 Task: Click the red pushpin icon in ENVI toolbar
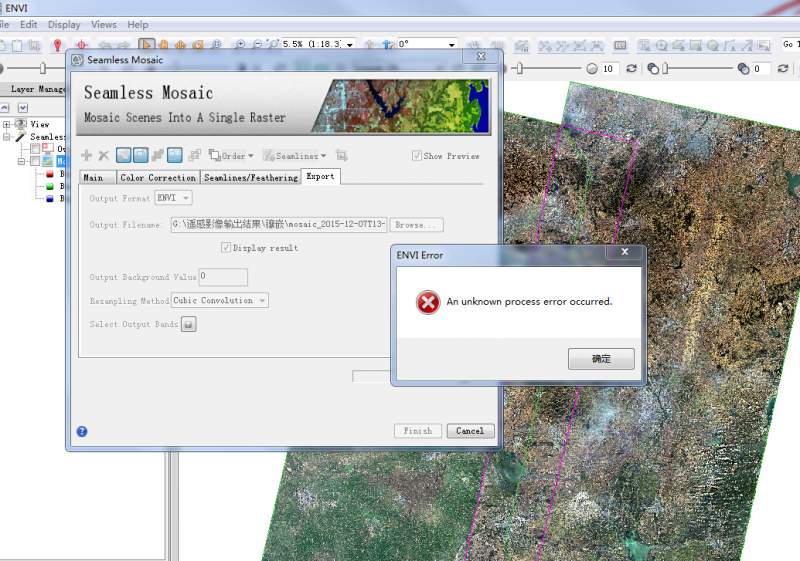point(57,45)
